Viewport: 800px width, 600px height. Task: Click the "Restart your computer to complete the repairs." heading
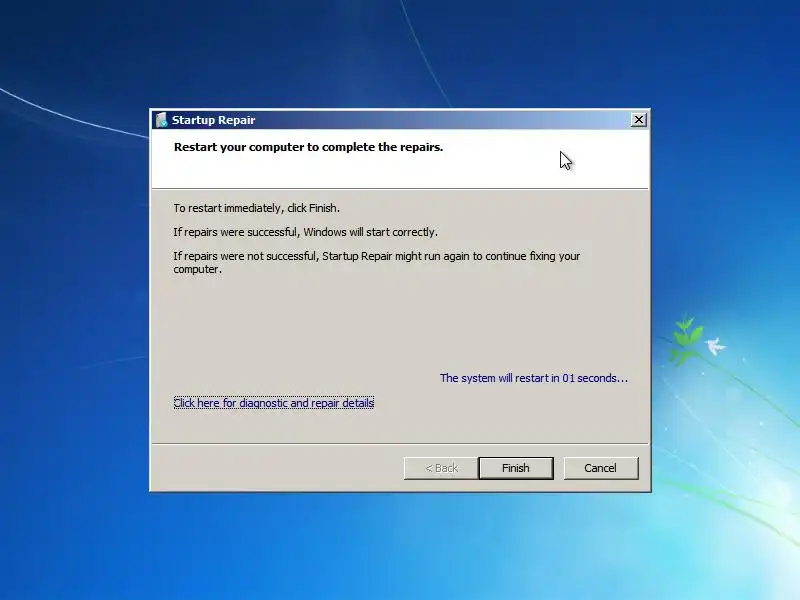(308, 147)
